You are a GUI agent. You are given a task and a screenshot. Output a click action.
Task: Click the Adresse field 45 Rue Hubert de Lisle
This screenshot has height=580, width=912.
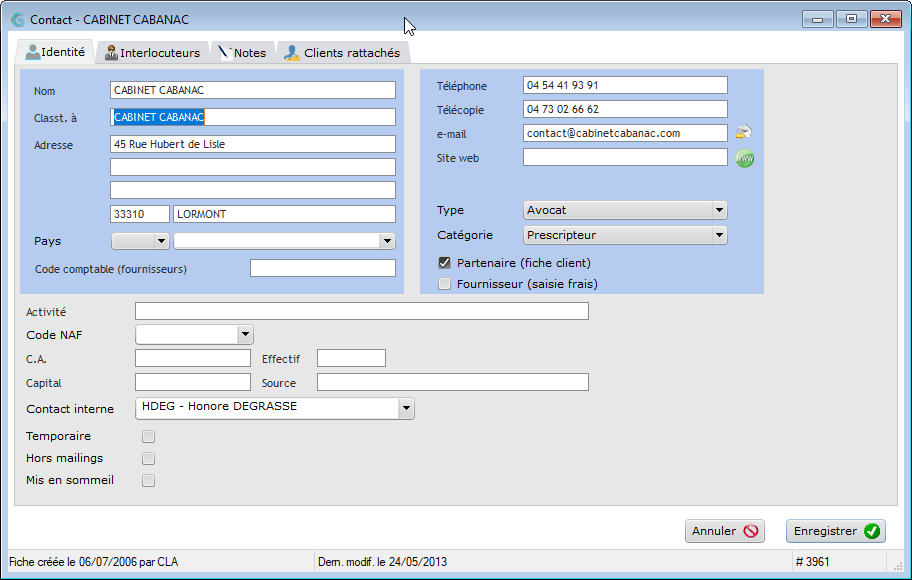coord(253,144)
